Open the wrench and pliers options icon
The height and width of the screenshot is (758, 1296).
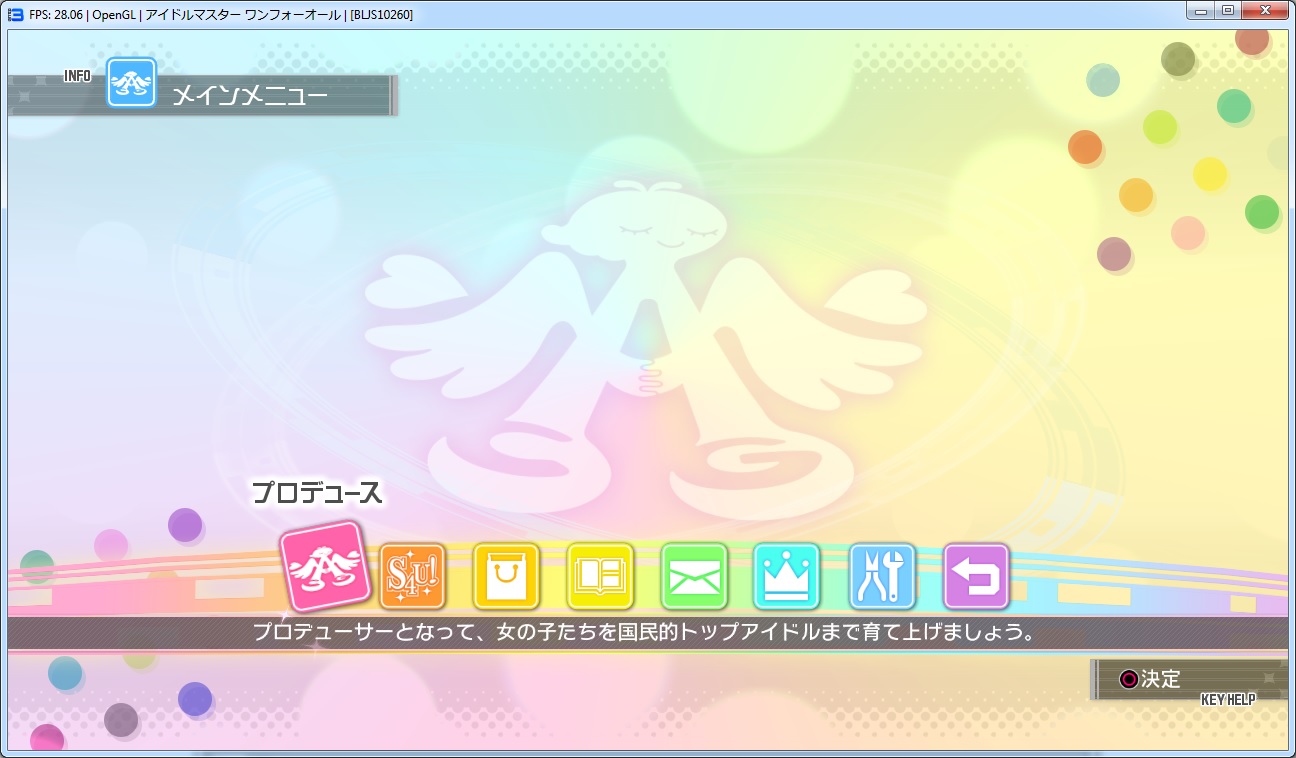click(882, 576)
